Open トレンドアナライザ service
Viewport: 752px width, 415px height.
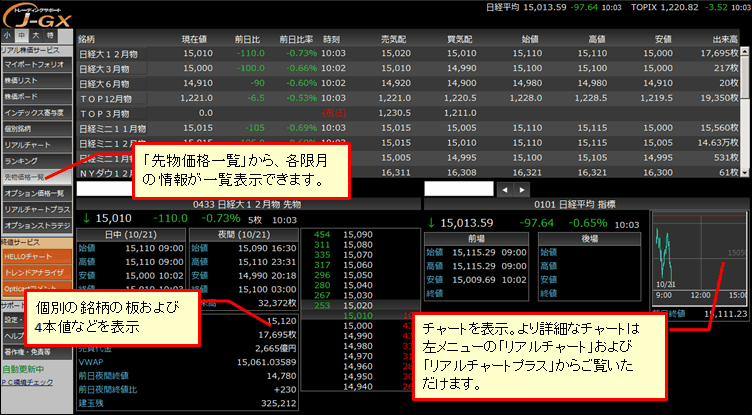(x=36, y=273)
